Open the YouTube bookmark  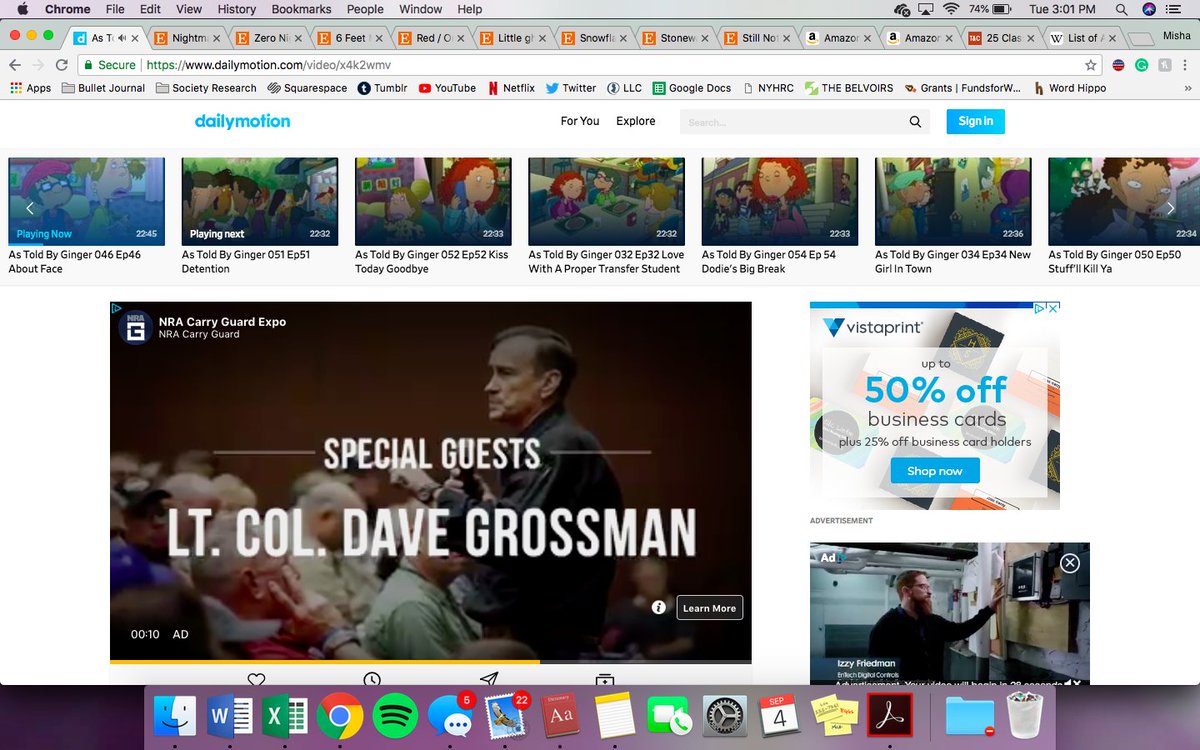point(447,88)
